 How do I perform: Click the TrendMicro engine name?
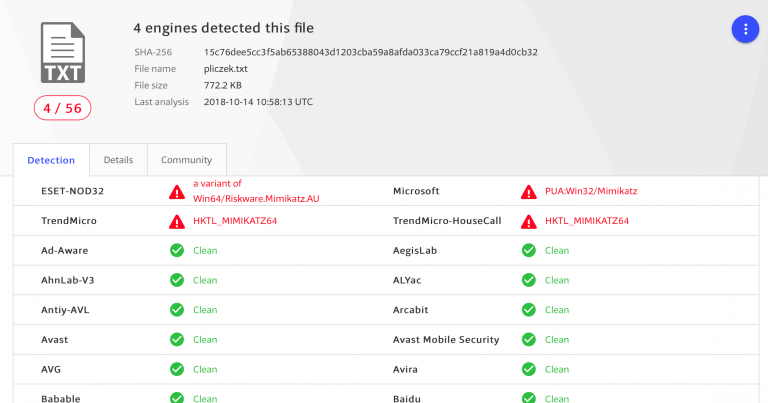(x=69, y=221)
